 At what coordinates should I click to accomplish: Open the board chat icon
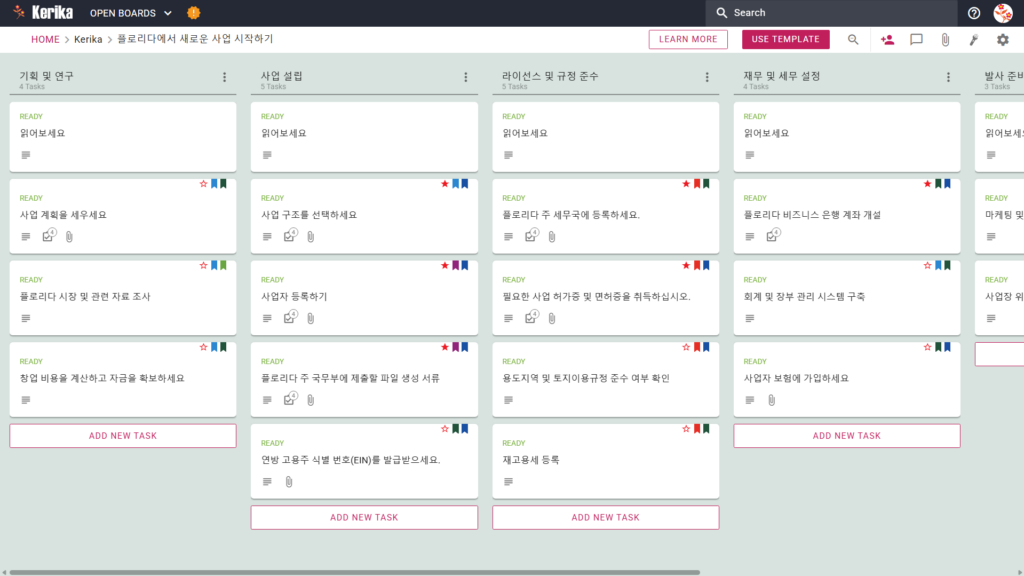(x=916, y=40)
